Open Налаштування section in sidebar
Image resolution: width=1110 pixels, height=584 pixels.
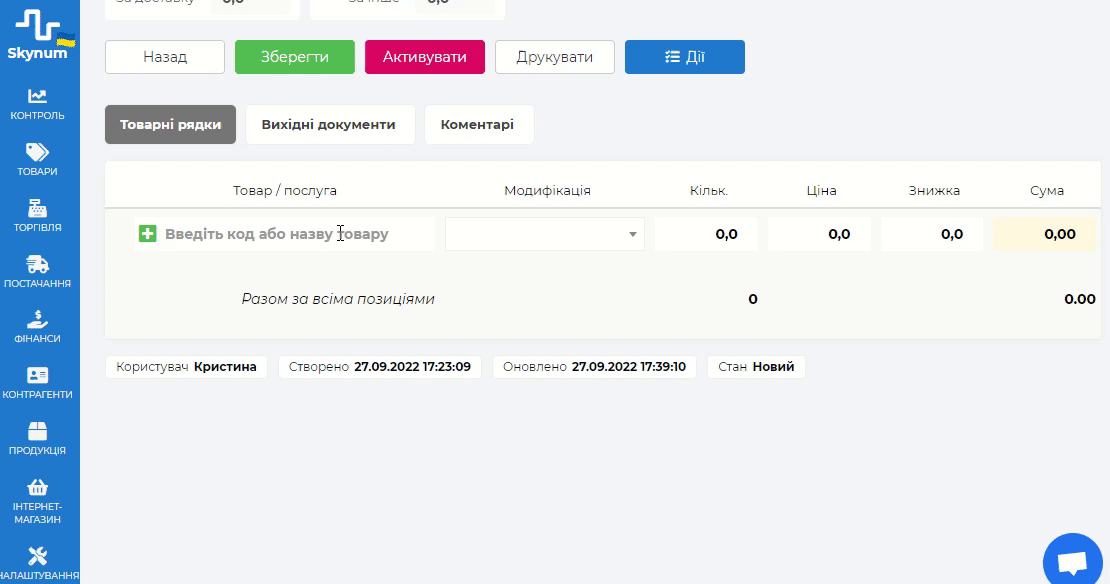tap(38, 563)
